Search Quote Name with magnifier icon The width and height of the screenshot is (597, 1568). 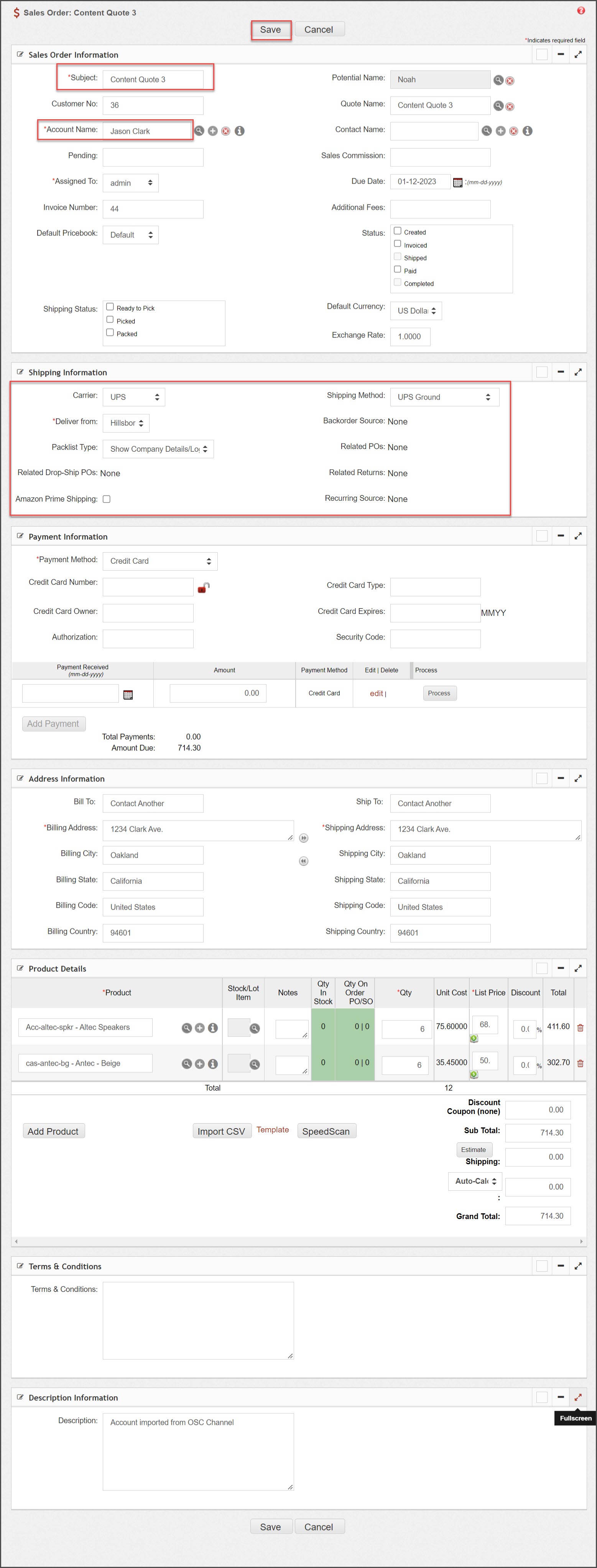(498, 105)
